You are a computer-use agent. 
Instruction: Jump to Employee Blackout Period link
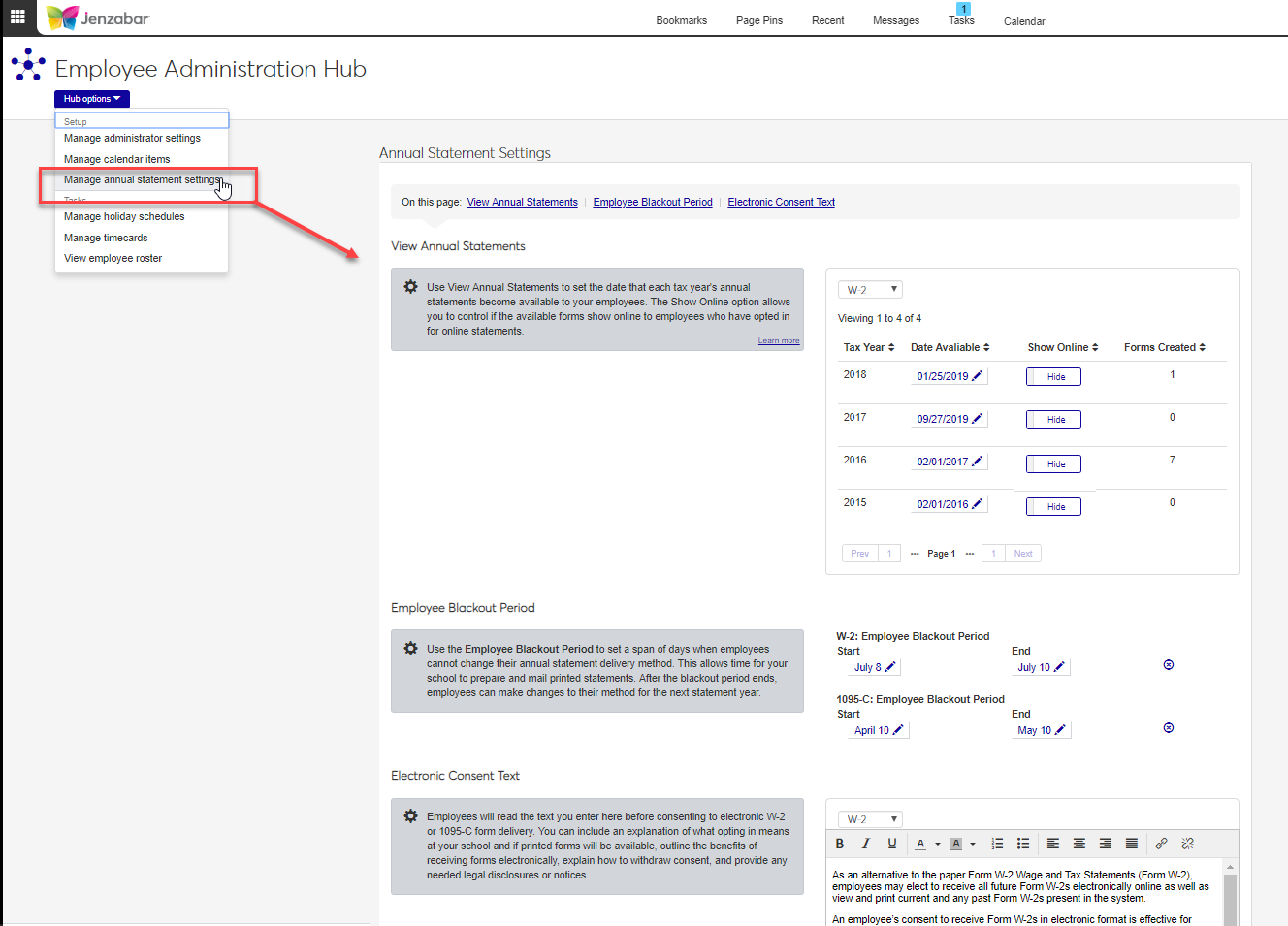click(x=653, y=203)
